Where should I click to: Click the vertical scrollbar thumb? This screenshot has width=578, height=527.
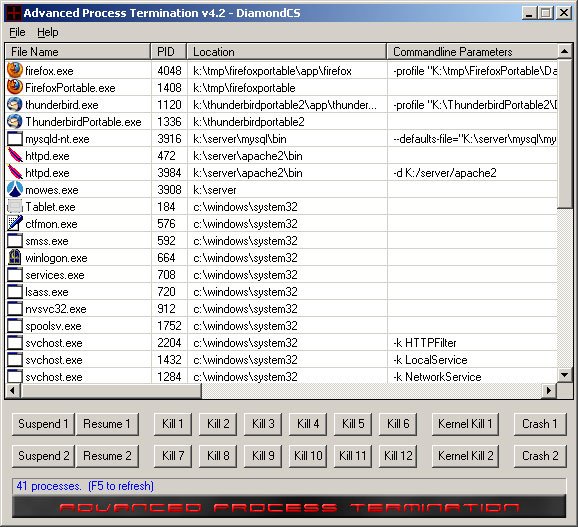pos(564,134)
